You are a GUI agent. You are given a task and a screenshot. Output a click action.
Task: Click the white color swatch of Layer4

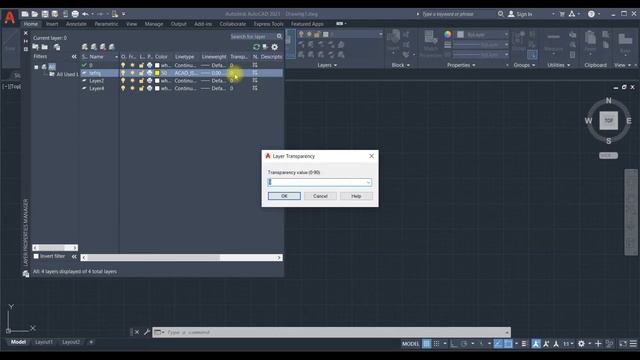[157, 89]
